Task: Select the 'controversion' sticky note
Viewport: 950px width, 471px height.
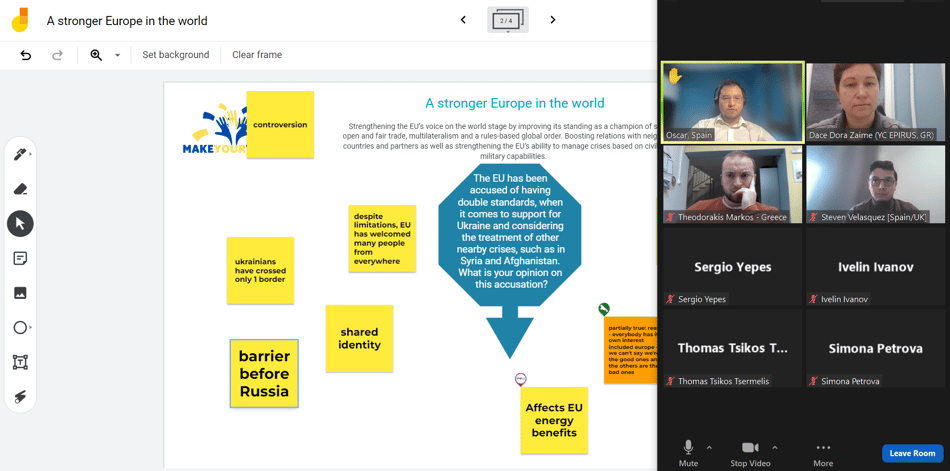Action: coord(280,125)
